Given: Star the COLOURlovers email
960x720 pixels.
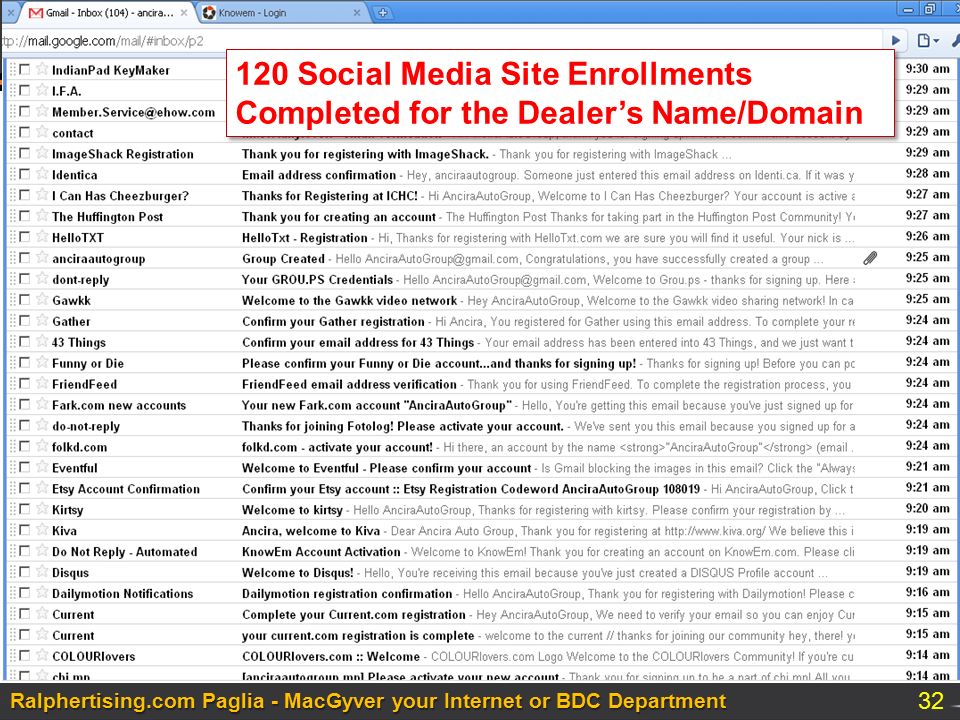Looking at the screenshot, I should point(42,654).
